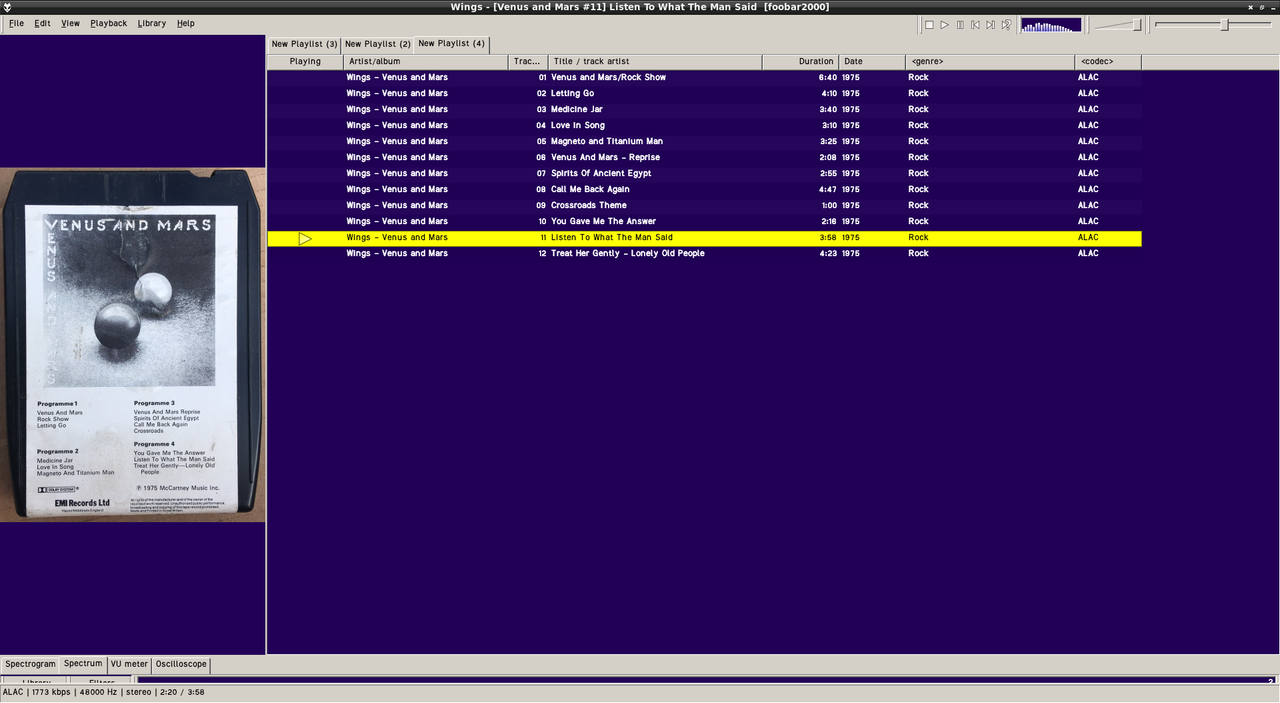Click the <genre> column header
This screenshot has width=1280, height=703.
coord(990,61)
